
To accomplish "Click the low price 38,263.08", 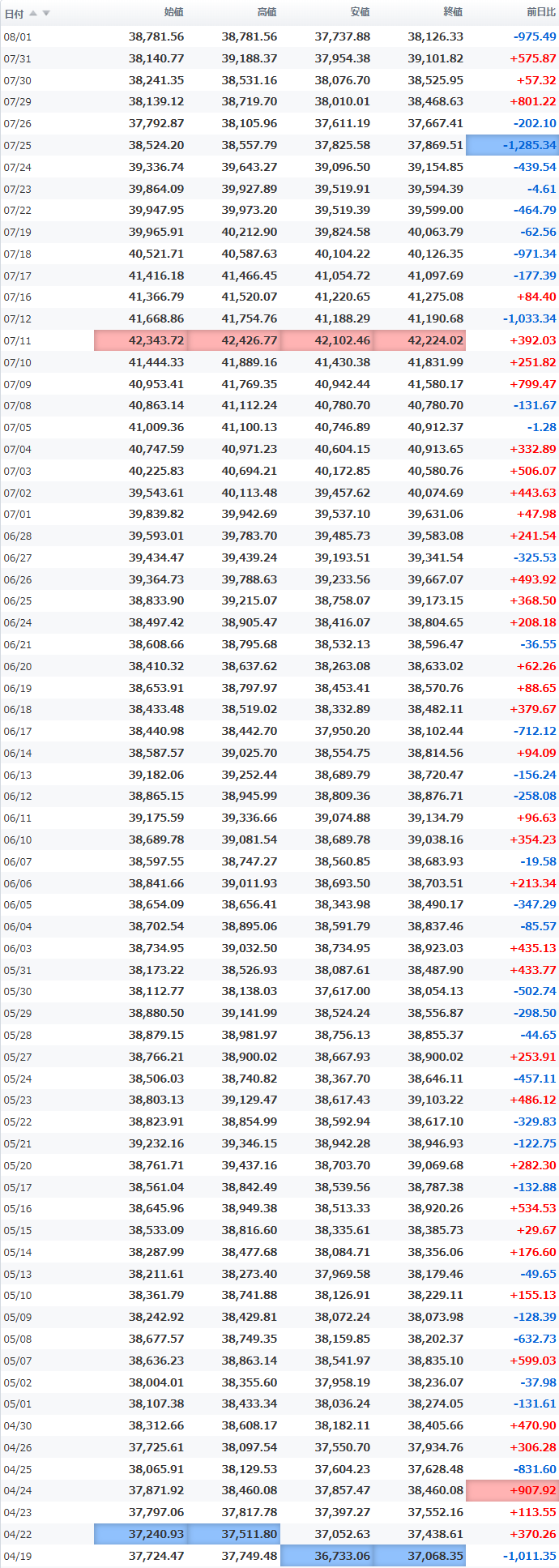I will 343,666.
